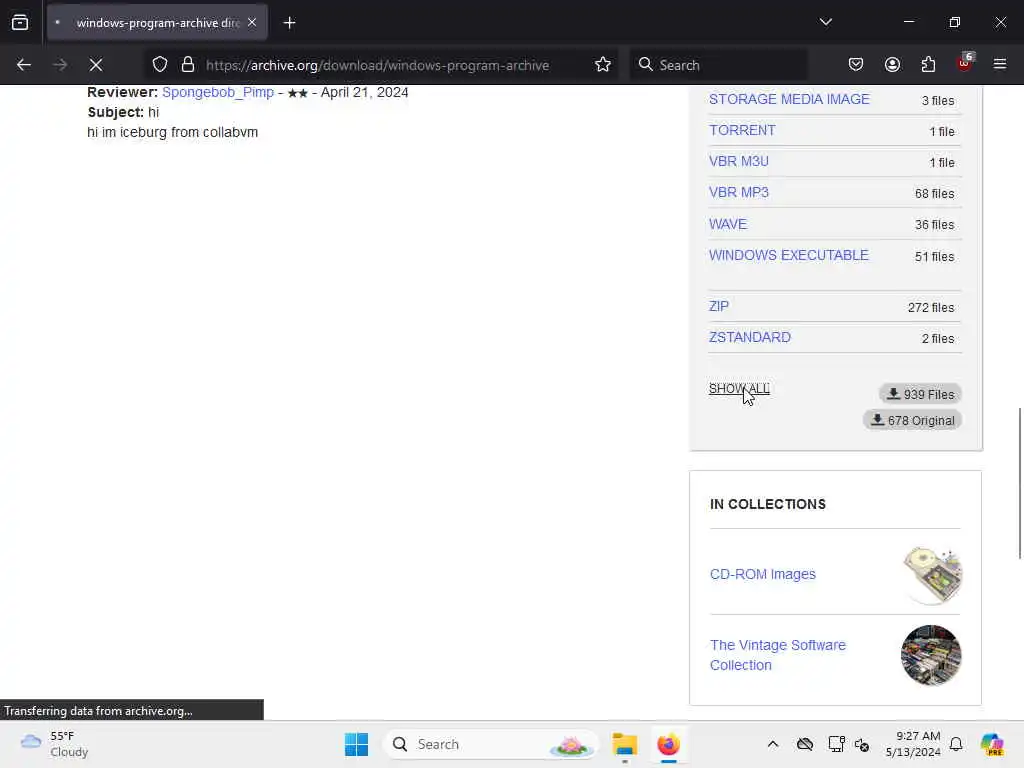This screenshot has height=768, width=1024.
Task: Open the list all tabs chevron
Action: [825, 22]
